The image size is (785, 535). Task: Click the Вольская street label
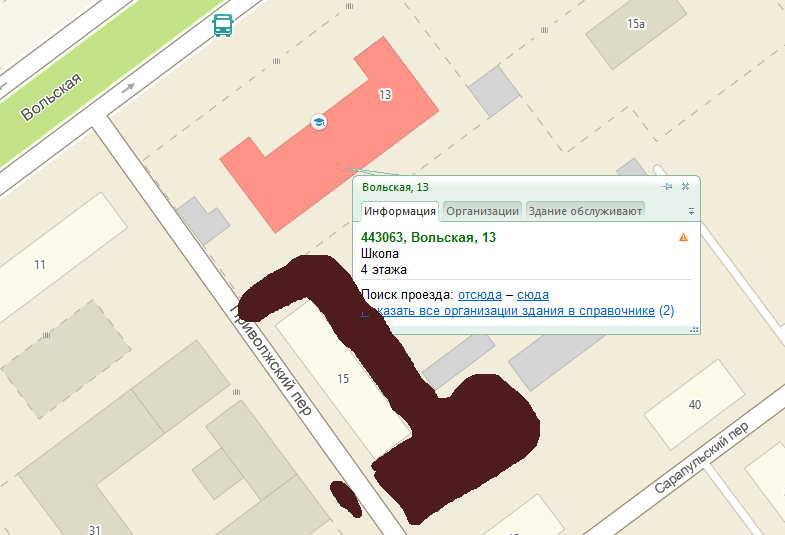(50, 97)
